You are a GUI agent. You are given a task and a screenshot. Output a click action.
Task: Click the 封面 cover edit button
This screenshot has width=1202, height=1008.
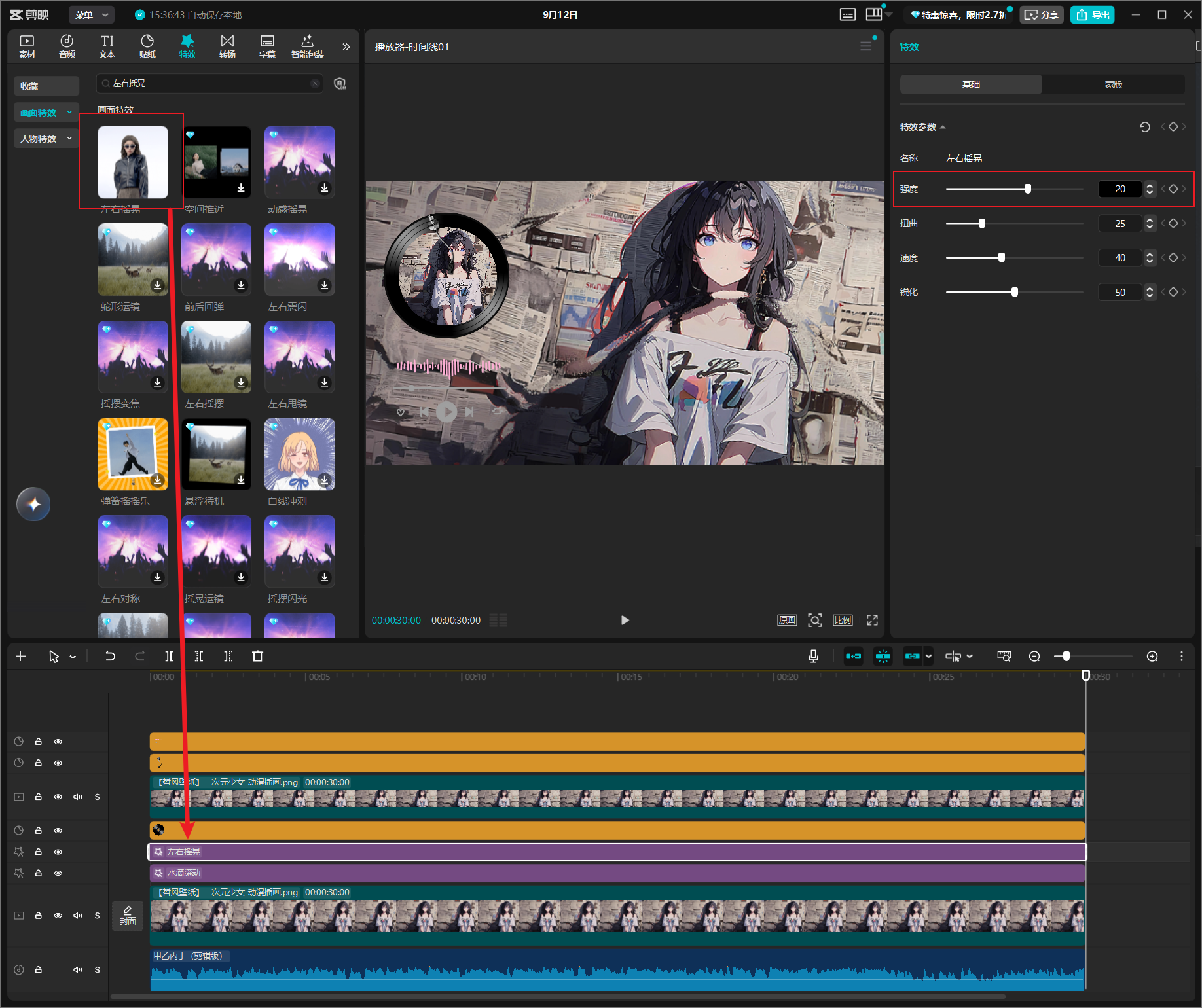tap(128, 915)
